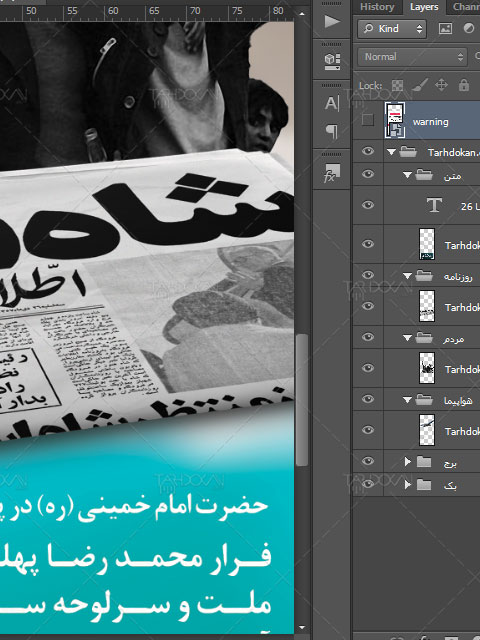Viewport: 480px width, 640px height.
Task: Hide the Tarhdok layer inside متن group
Action: [368, 244]
